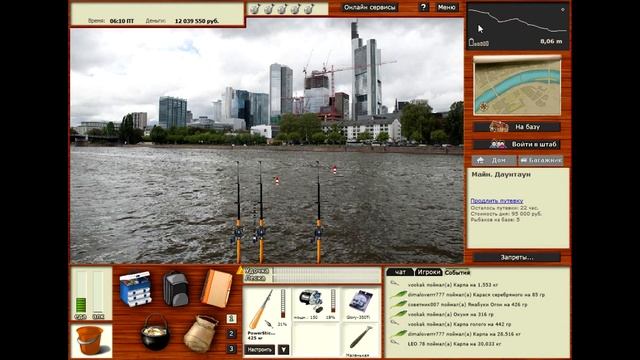The width and height of the screenshot is (640, 360).
Task: Open the black cooking pot
Action: [x=155, y=332]
